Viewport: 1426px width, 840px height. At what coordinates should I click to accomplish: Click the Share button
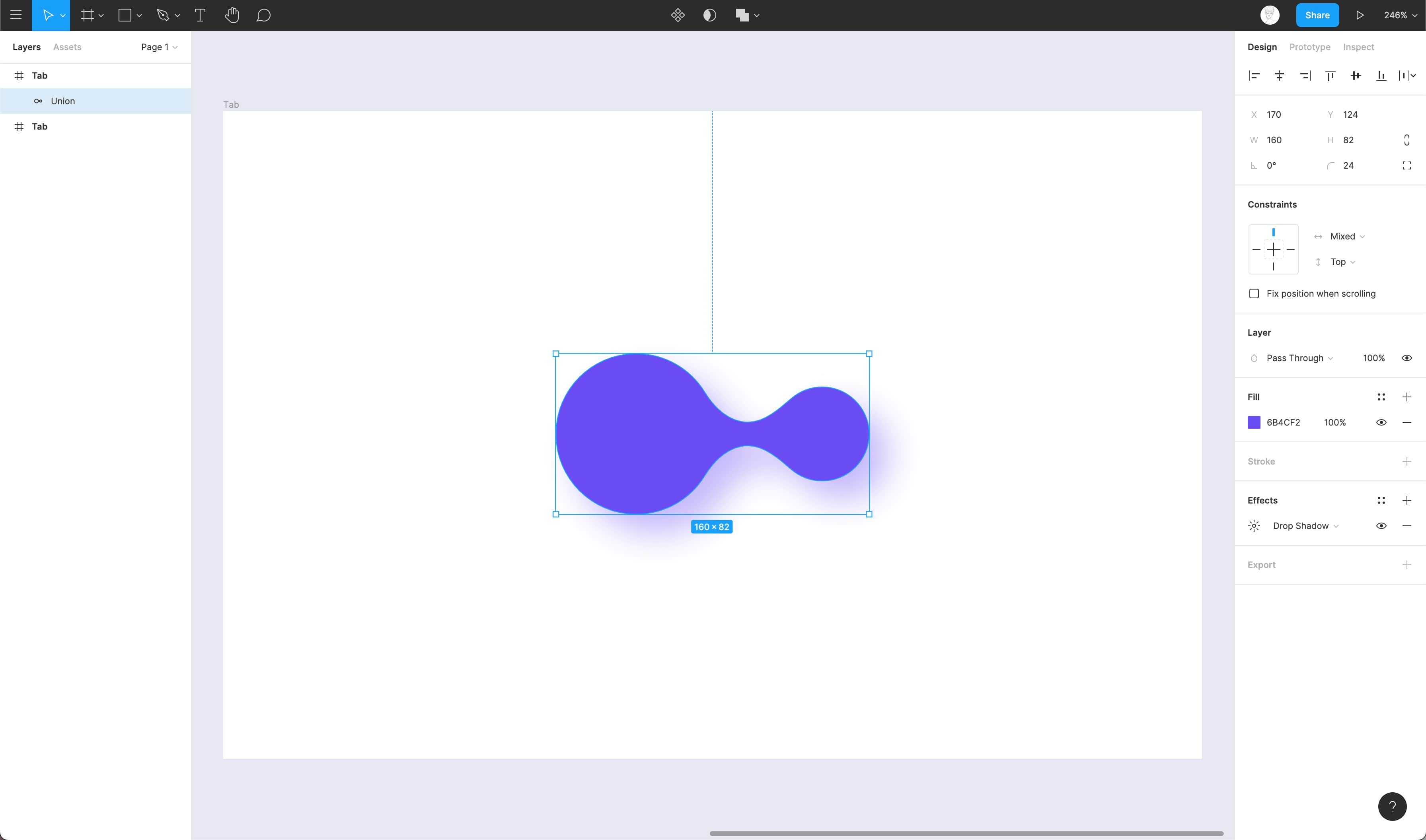(1317, 15)
